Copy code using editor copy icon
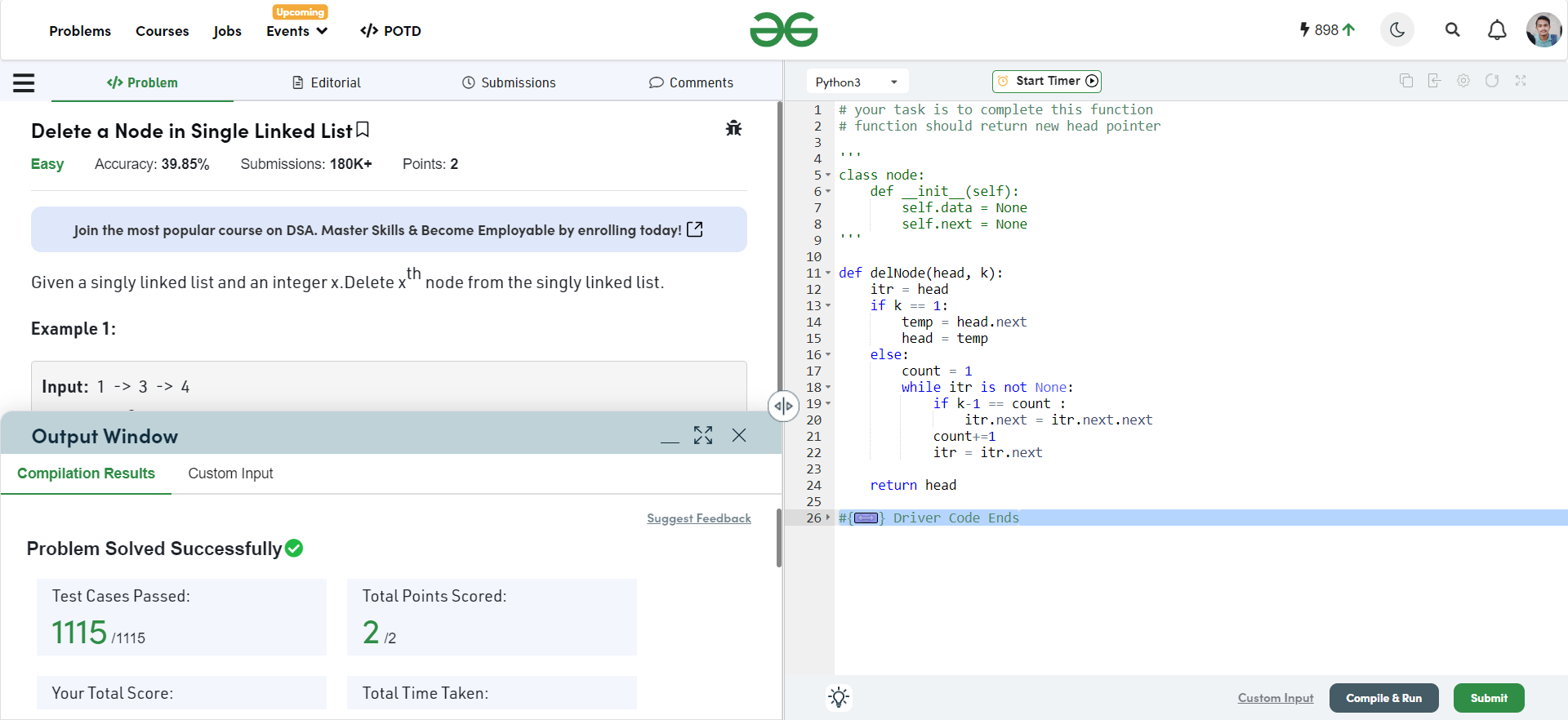 1406,81
